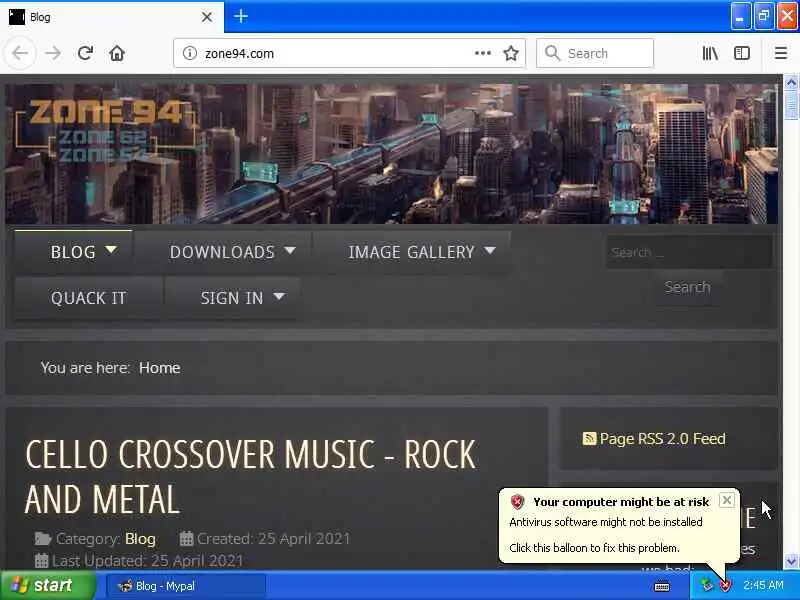Toggle the browser sidebar view
This screenshot has height=600, width=800.
pos(742,53)
